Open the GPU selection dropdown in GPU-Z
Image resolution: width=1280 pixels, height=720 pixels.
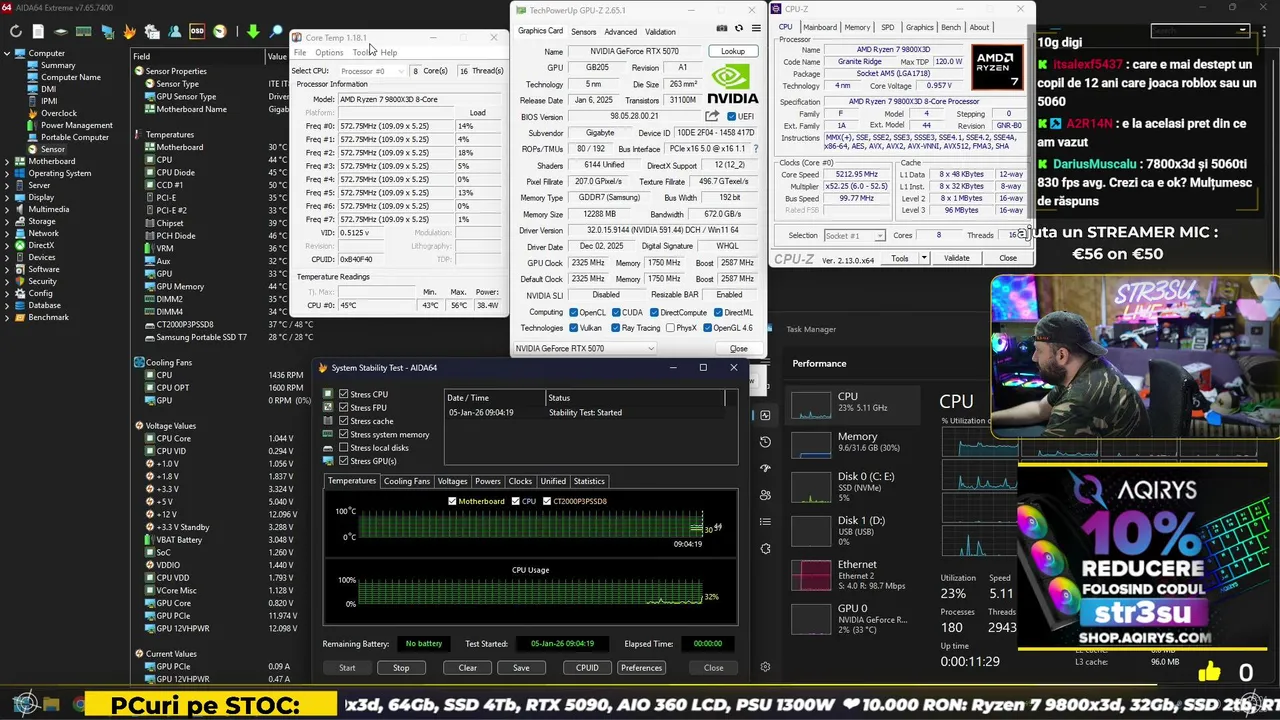point(585,348)
